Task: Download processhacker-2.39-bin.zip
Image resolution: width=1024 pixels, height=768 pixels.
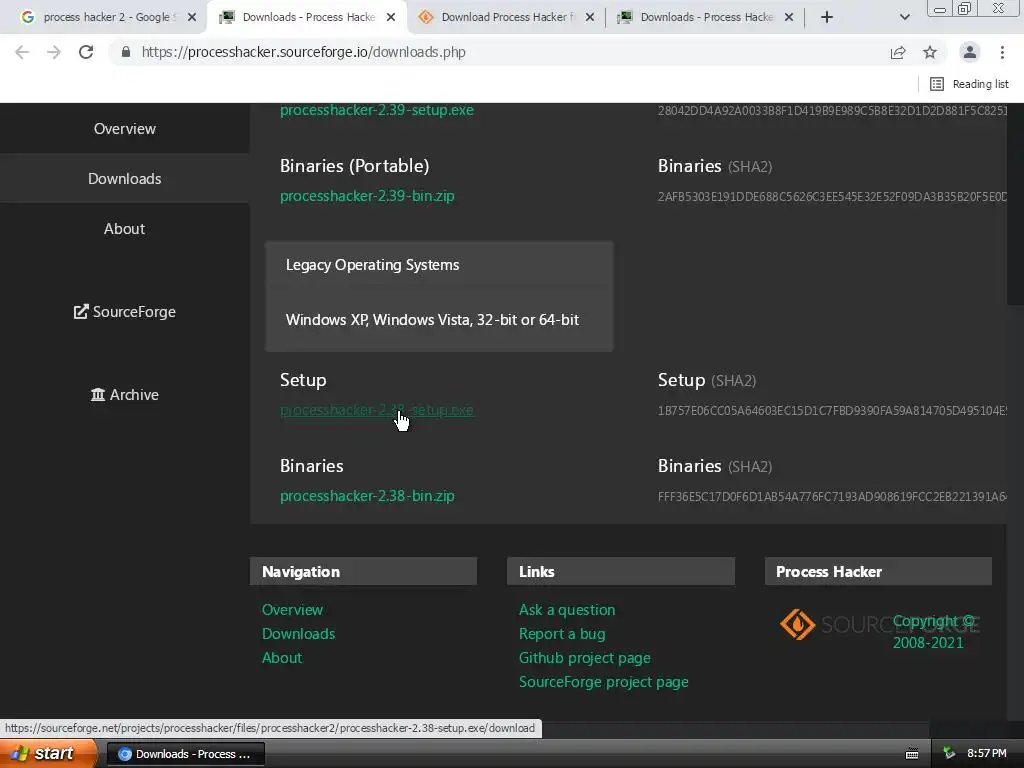Action: (x=367, y=196)
